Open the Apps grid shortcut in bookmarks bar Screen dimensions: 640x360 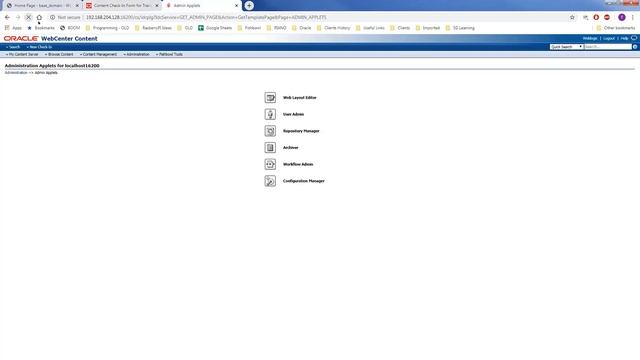click(13, 28)
